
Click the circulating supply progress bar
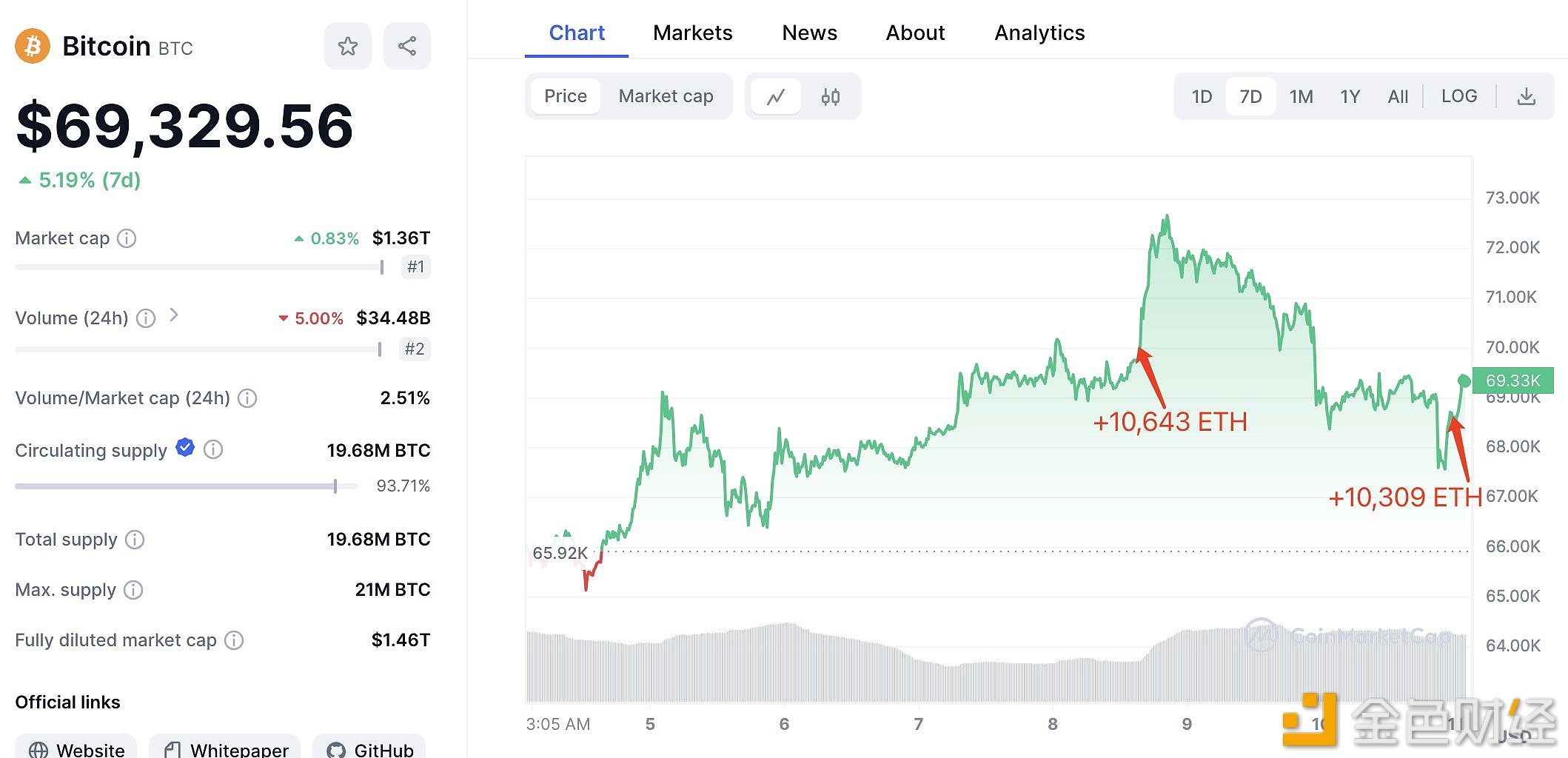[185, 486]
